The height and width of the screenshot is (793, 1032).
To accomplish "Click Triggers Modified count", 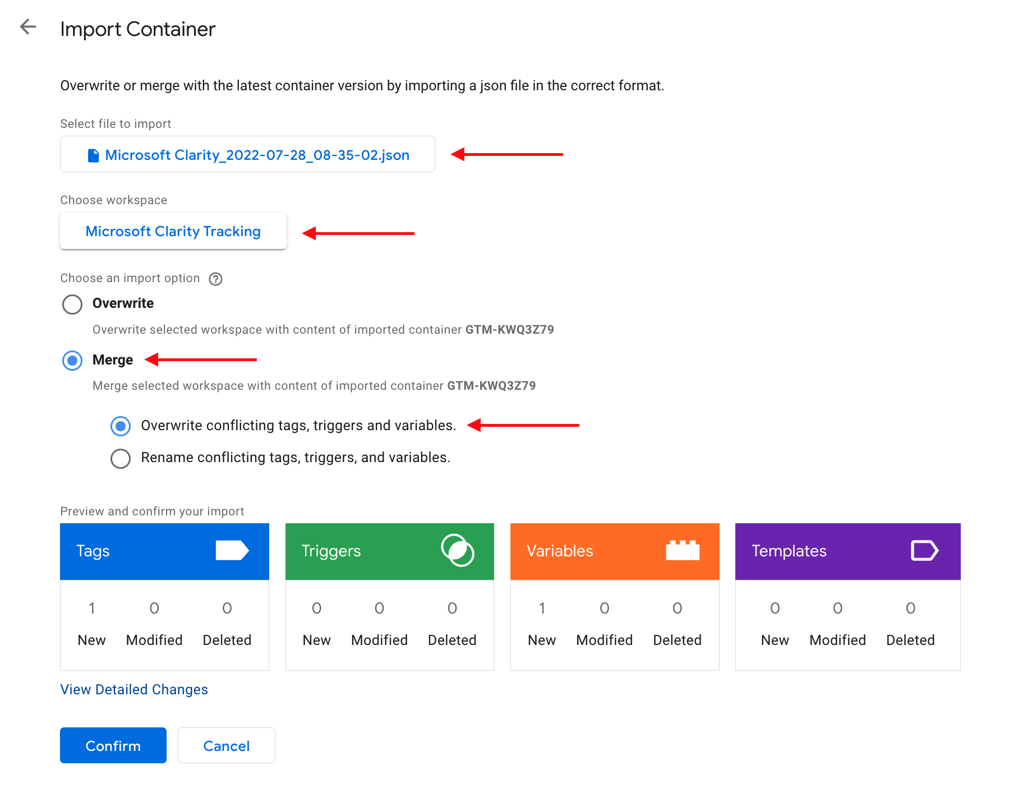I will coord(379,608).
